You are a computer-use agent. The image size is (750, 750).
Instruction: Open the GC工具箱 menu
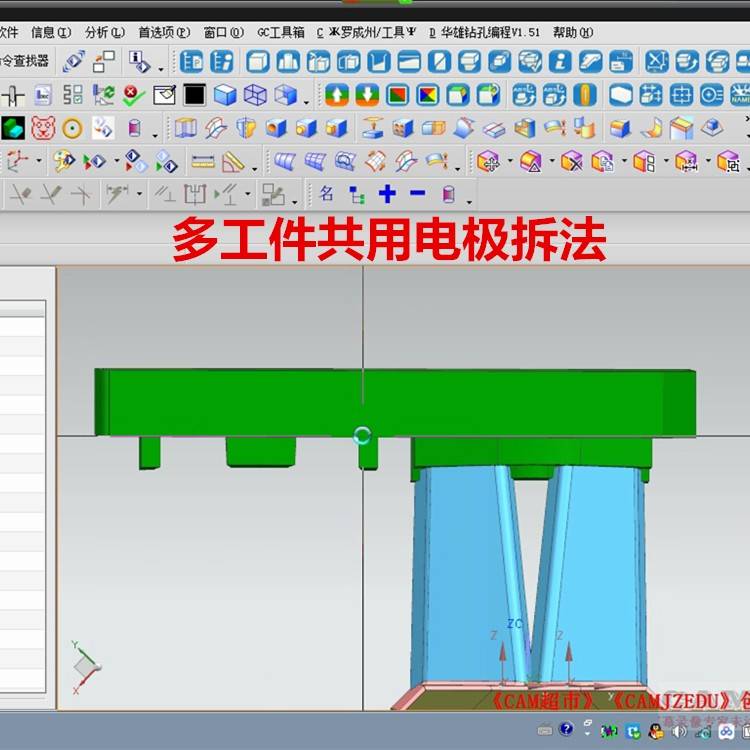[x=280, y=32]
